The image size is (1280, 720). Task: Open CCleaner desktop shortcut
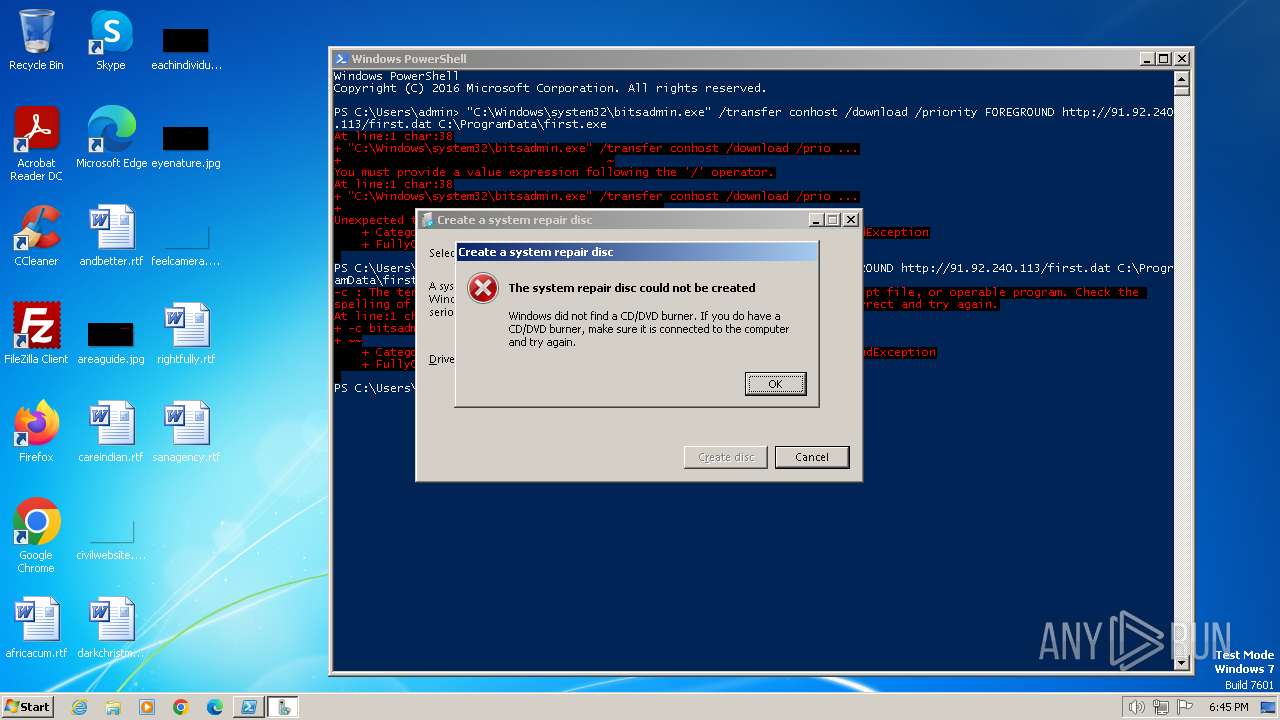point(36,236)
